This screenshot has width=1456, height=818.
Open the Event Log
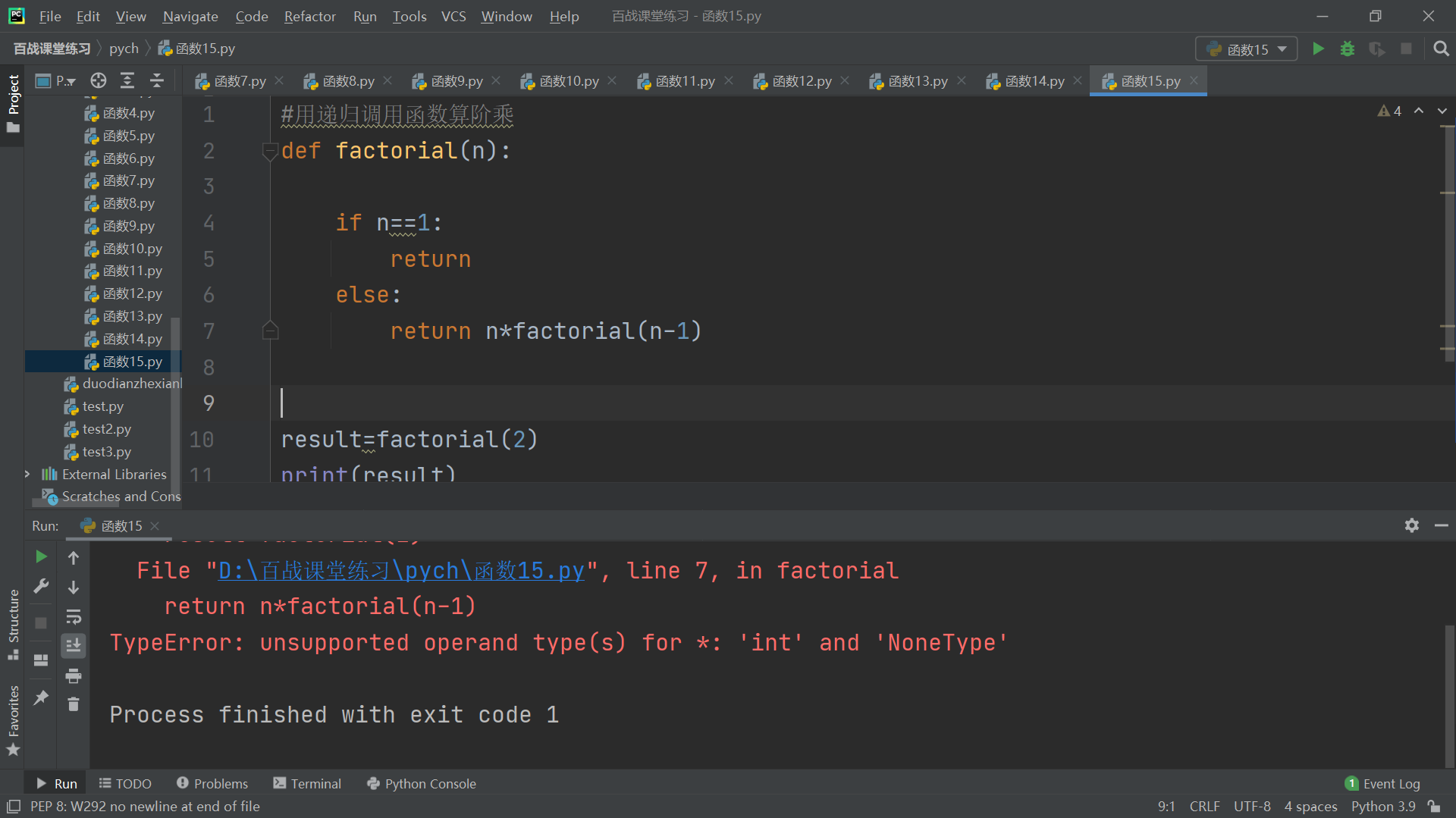pos(1382,784)
